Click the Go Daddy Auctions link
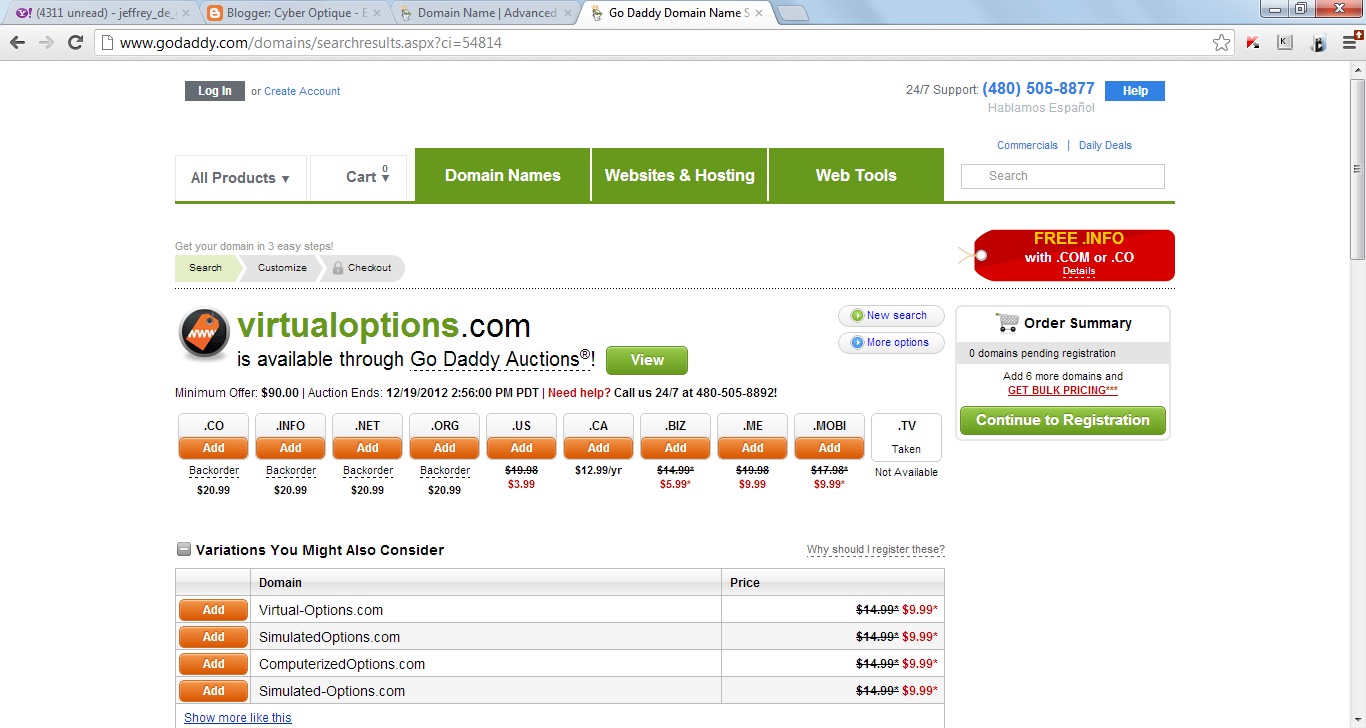 coord(500,359)
